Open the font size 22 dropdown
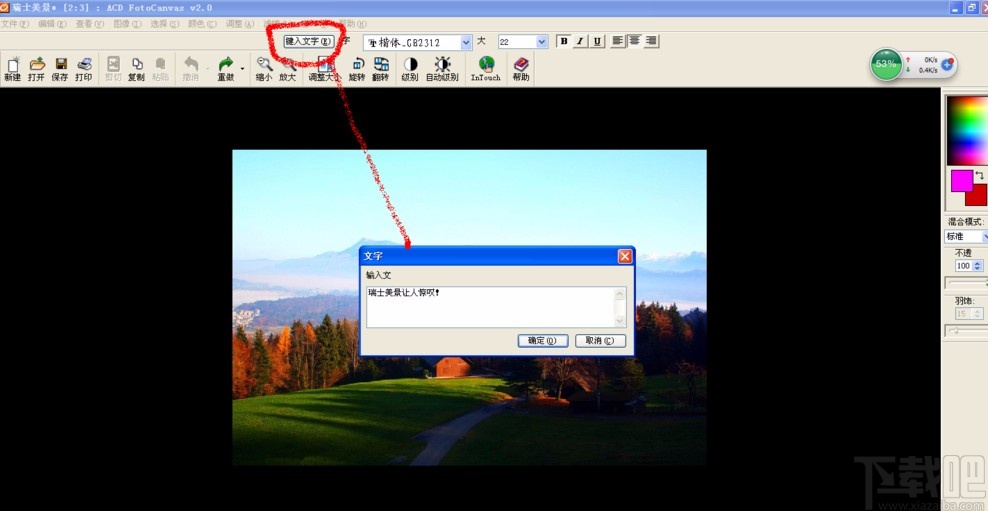 [542, 42]
